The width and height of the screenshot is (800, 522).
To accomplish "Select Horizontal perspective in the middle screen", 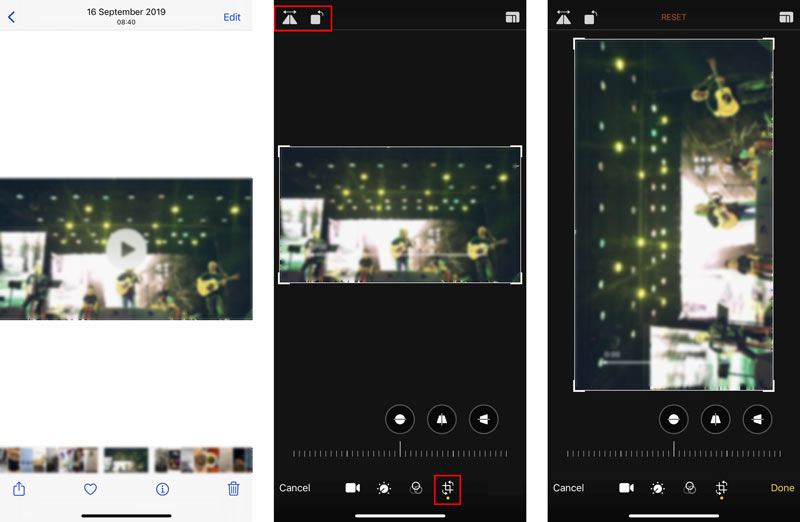I will coord(484,419).
